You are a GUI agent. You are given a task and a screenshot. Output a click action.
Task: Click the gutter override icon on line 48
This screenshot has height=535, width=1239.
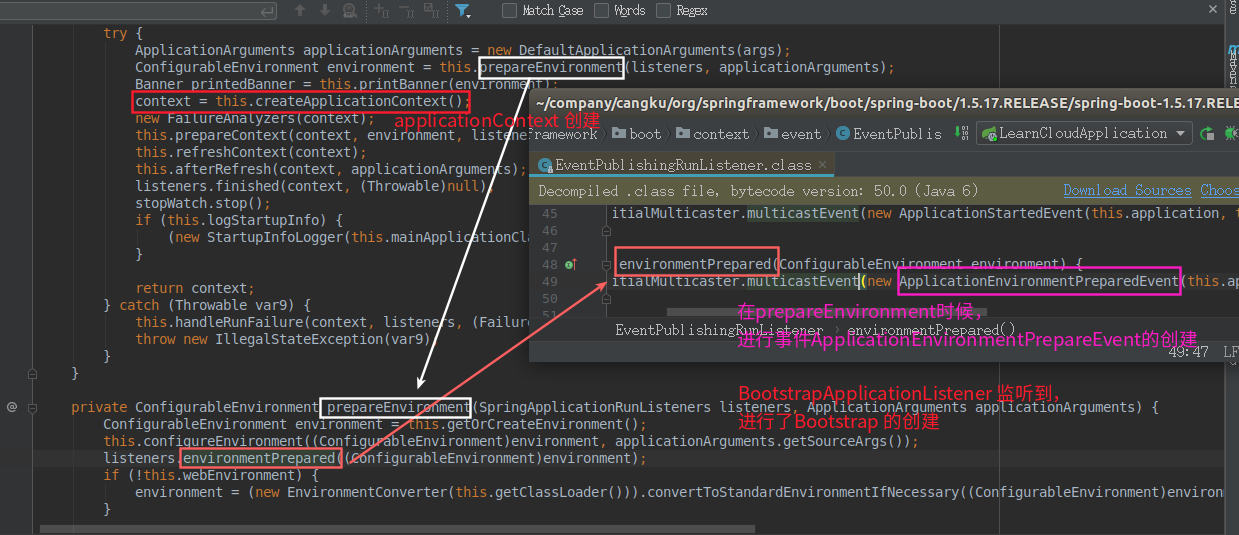click(x=572, y=264)
